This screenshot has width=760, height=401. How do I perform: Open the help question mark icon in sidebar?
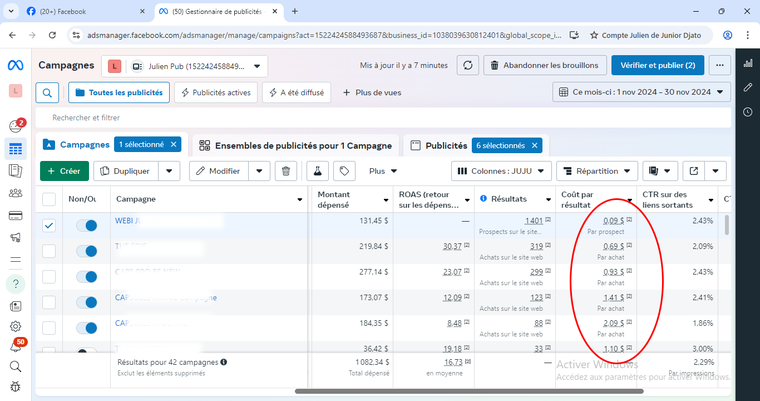pos(16,283)
